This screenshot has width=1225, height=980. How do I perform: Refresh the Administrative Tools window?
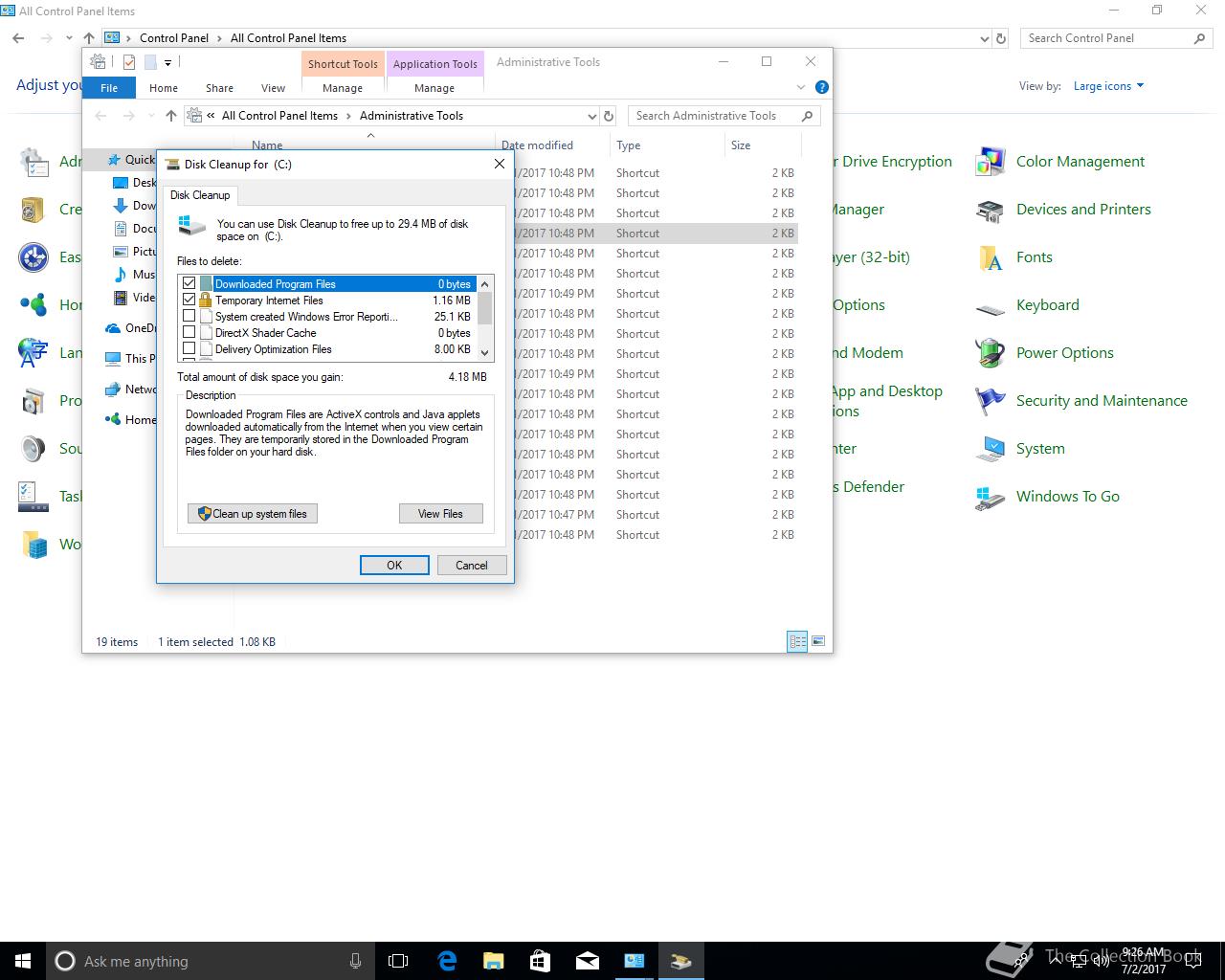[x=609, y=116]
